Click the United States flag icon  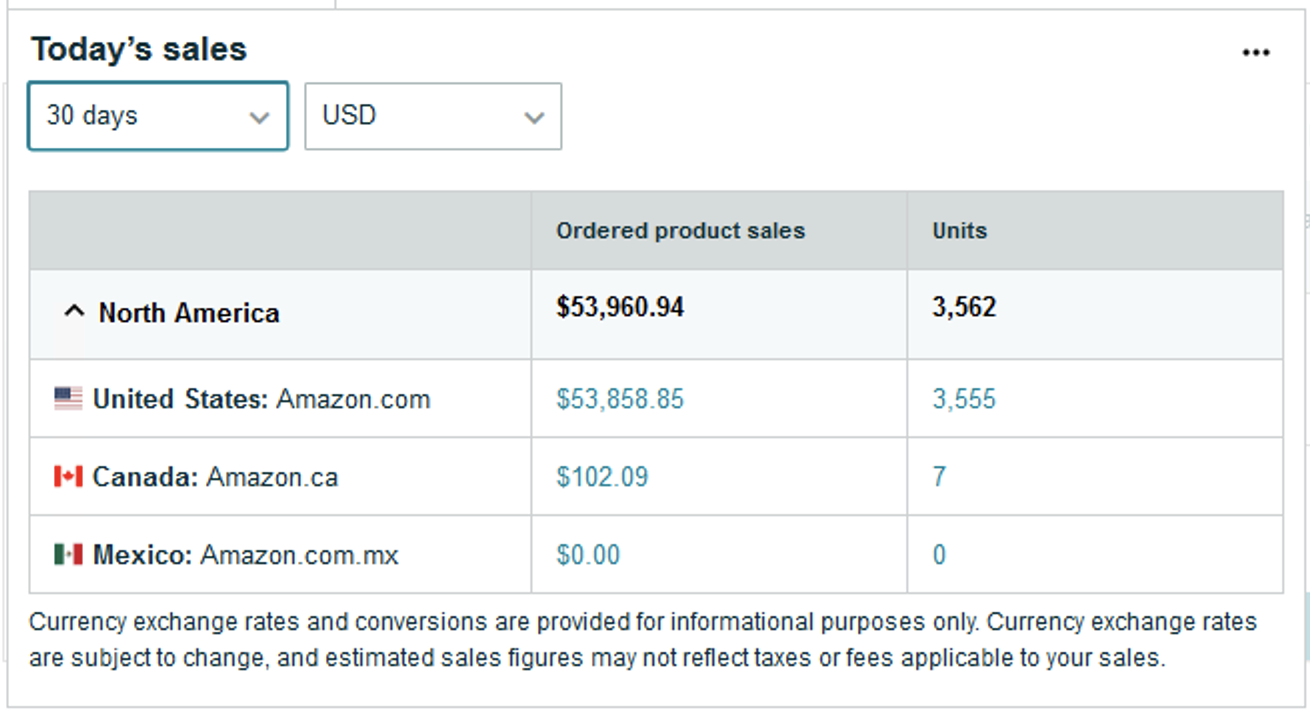68,399
